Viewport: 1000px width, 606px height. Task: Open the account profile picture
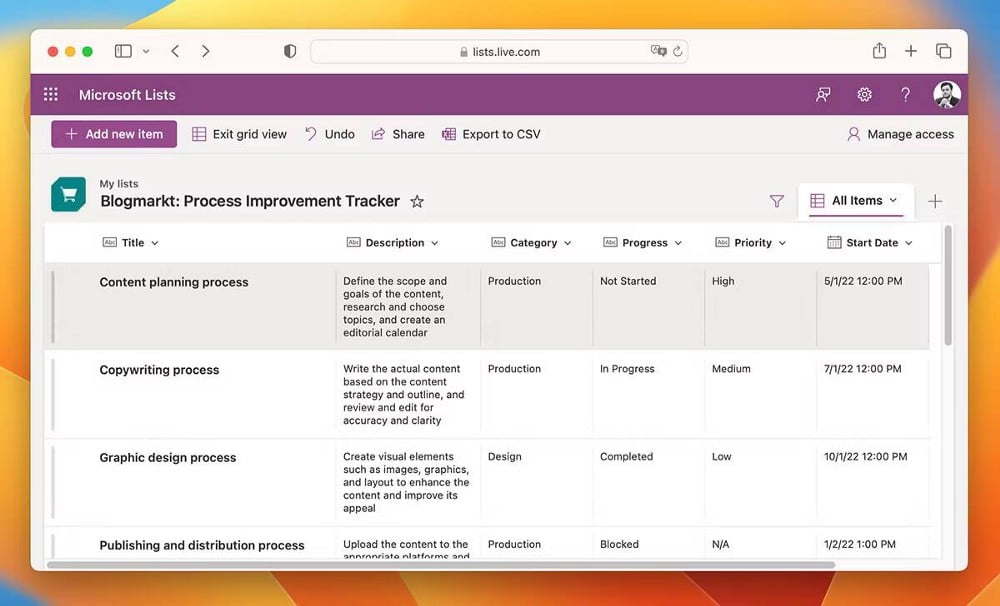[947, 94]
